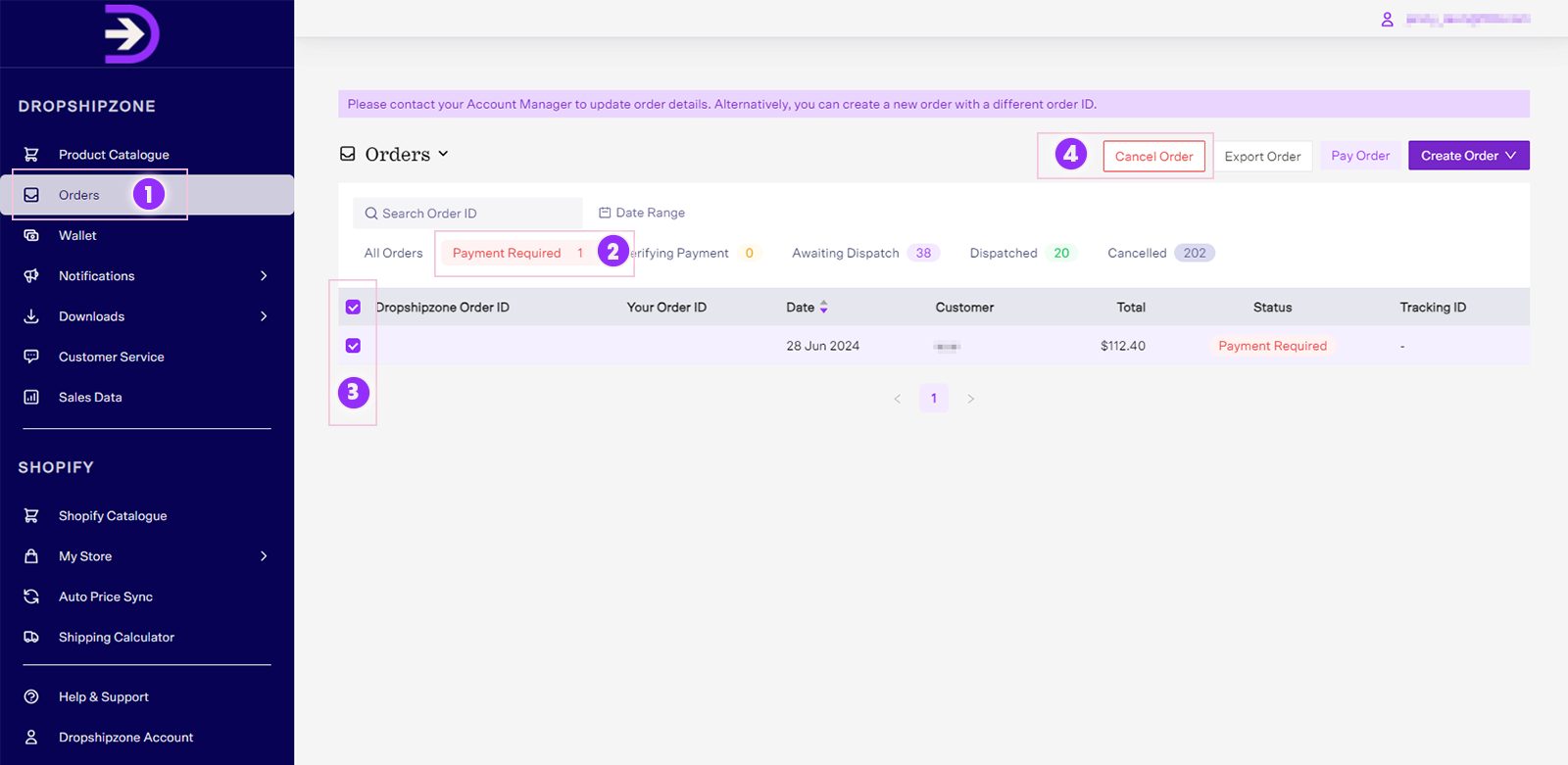Image resolution: width=1568 pixels, height=765 pixels.
Task: Click the Orders inbox icon in sidebar
Action: pos(31,195)
